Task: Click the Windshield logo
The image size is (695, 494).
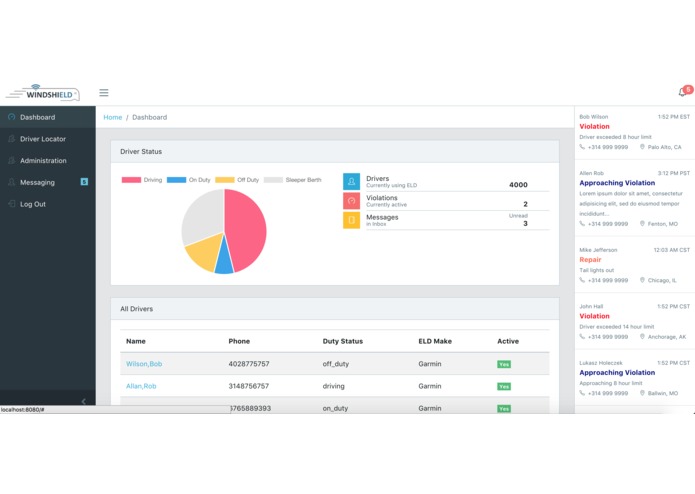Action: pos(43,93)
